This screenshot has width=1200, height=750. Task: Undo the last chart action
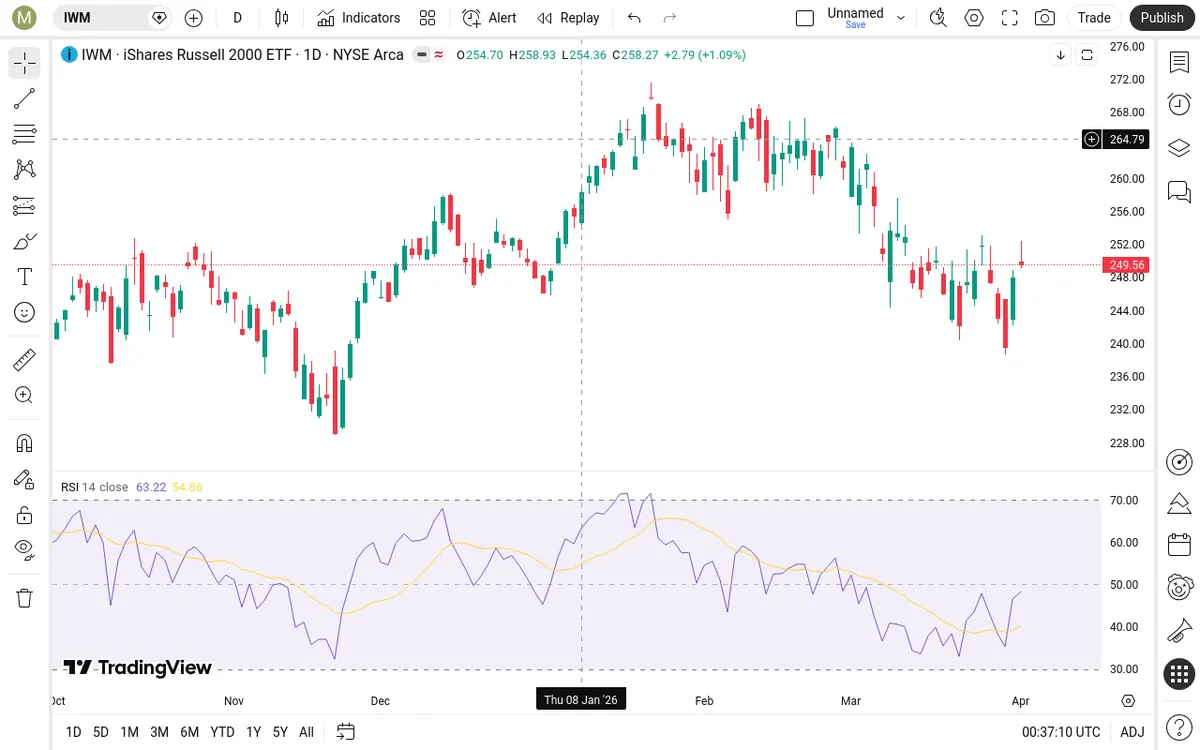click(x=634, y=18)
